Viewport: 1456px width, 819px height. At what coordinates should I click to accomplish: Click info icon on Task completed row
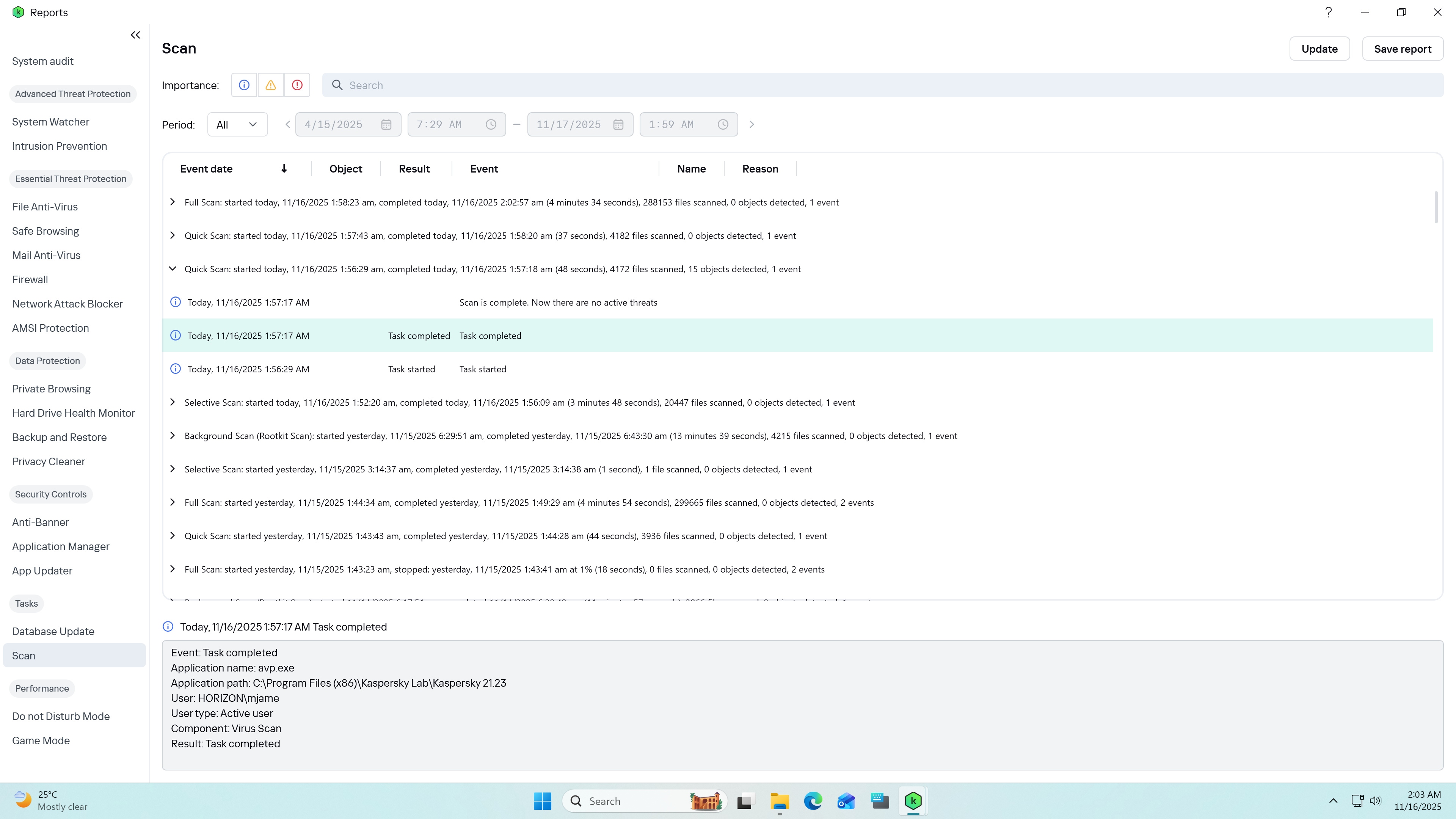[176, 336]
